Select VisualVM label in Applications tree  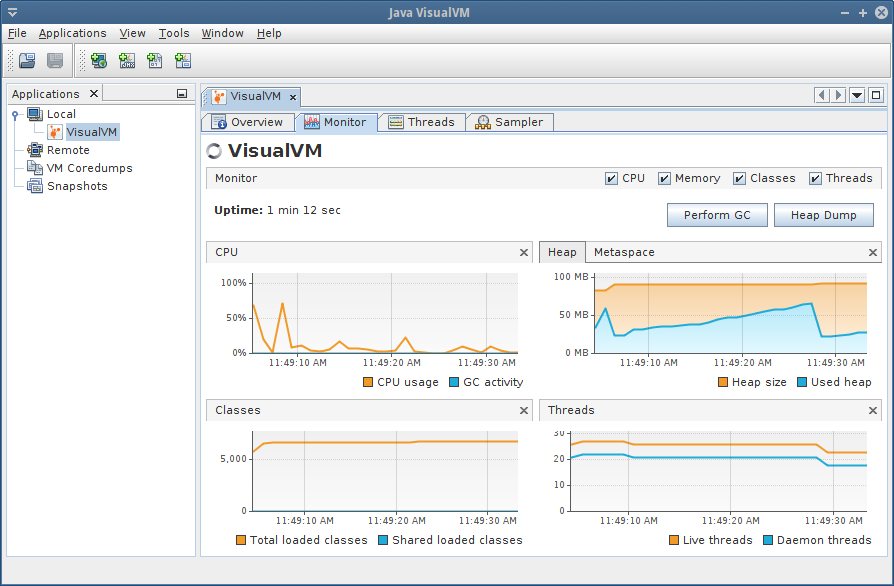(x=92, y=132)
